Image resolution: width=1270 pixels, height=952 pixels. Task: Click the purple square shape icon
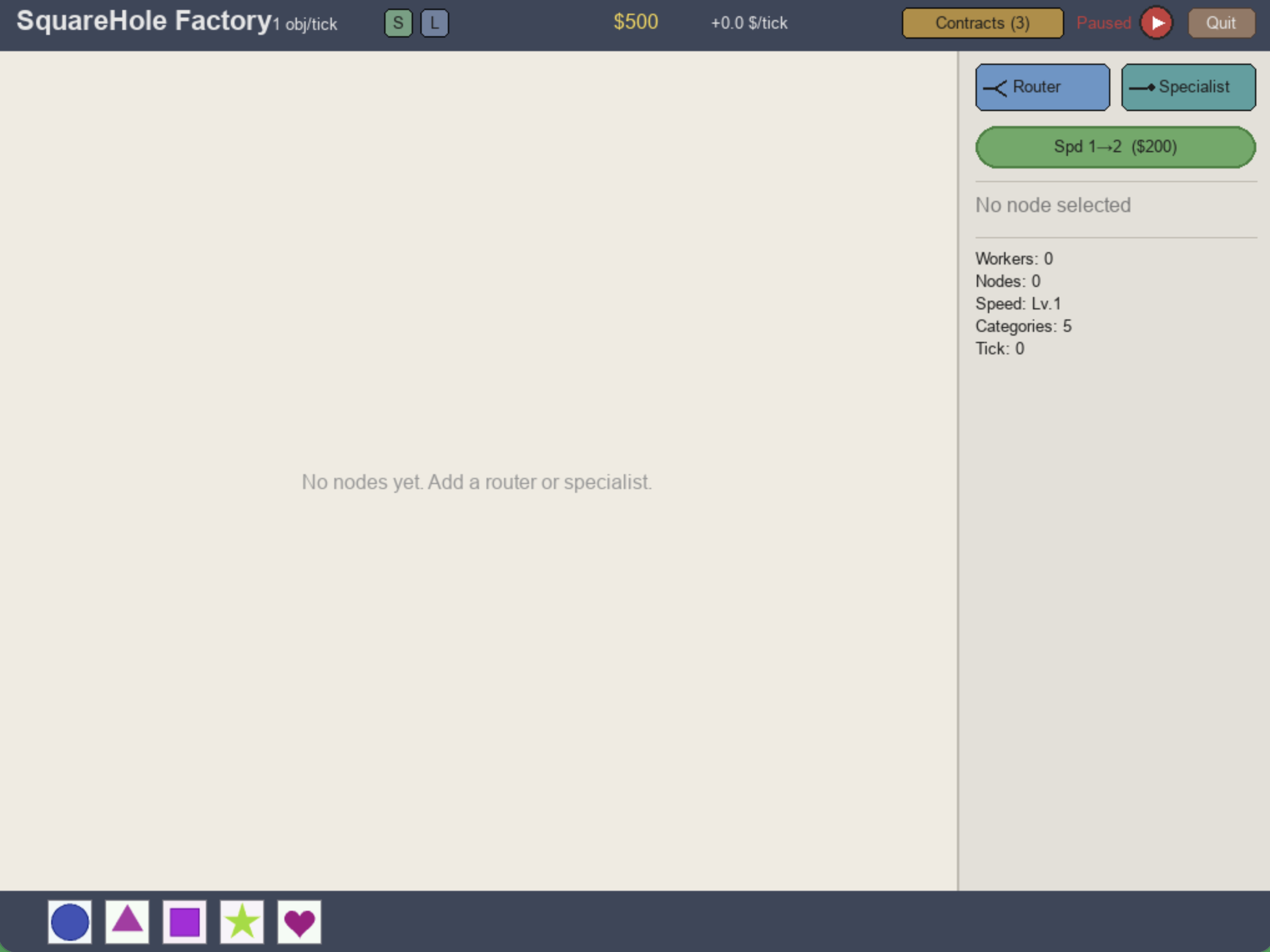coord(185,921)
